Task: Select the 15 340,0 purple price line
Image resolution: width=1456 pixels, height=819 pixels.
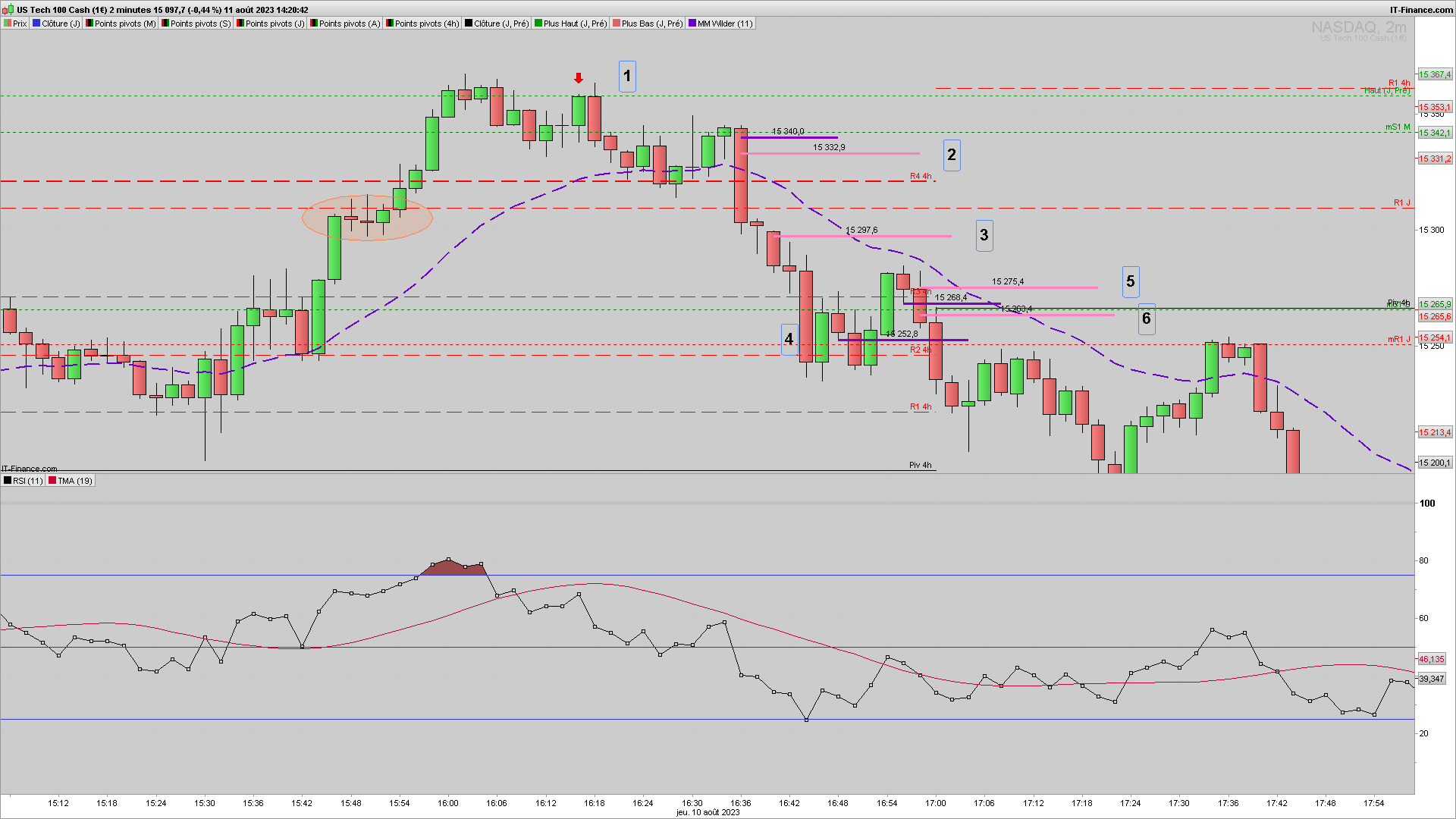Action: 789,138
